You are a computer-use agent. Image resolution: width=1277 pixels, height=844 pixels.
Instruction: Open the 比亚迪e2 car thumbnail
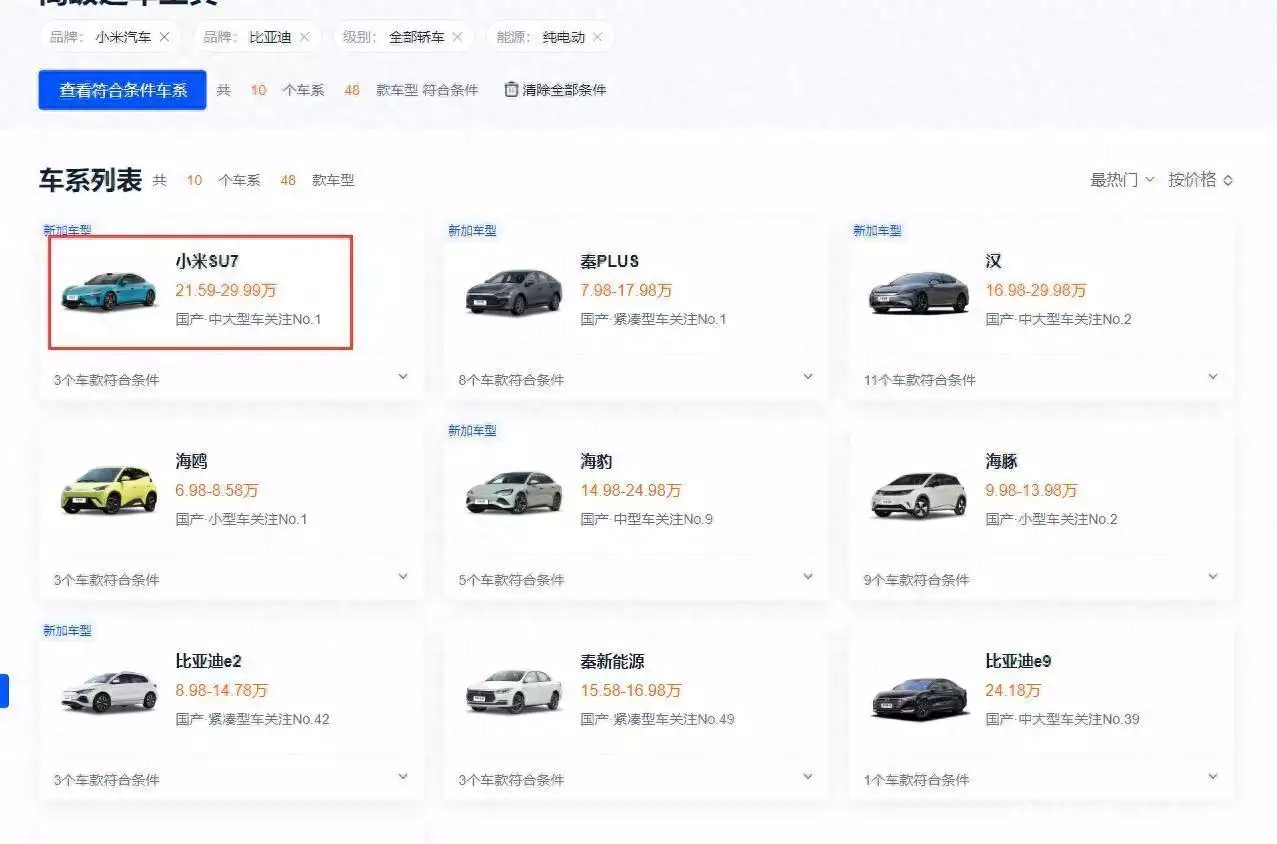pyautogui.click(x=109, y=691)
